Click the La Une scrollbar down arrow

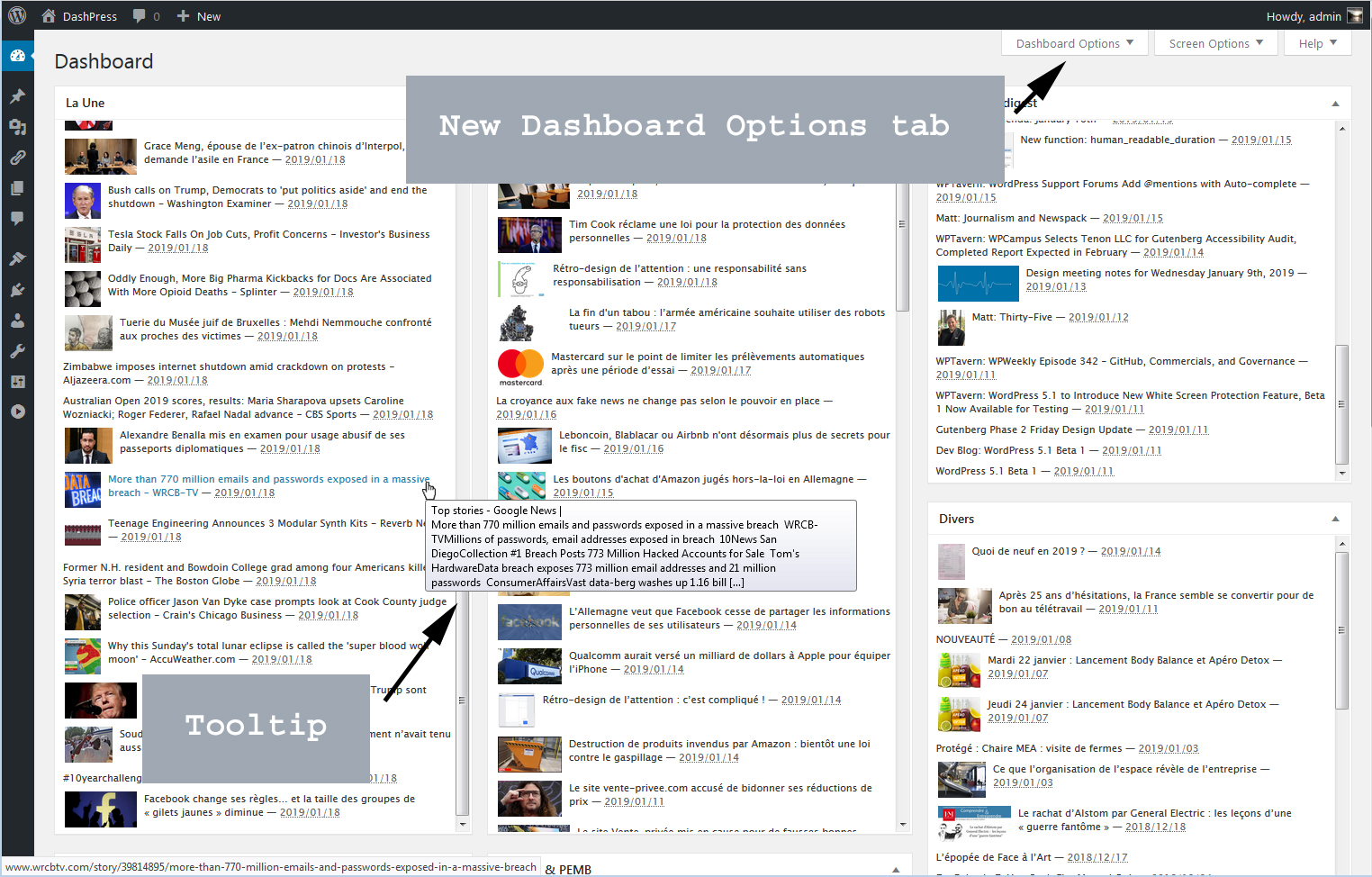pos(463,824)
